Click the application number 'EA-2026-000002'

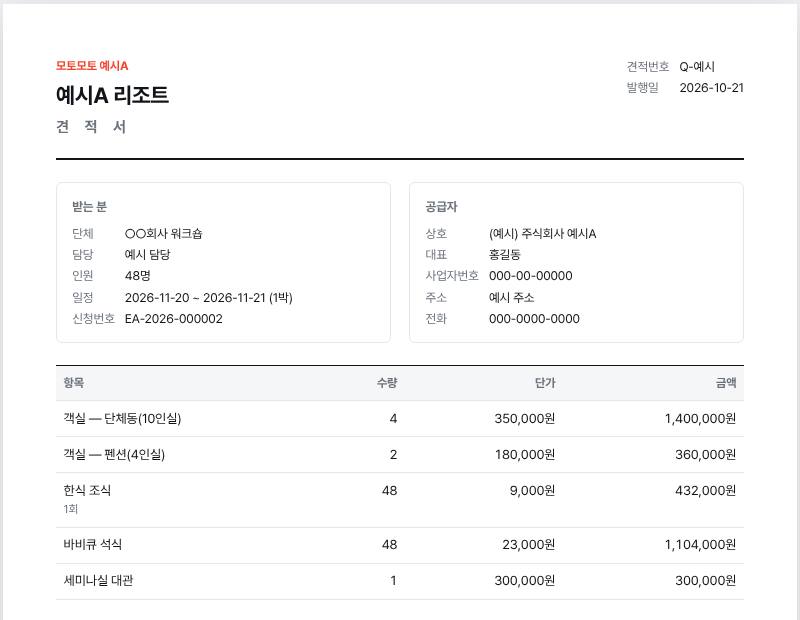coord(174,319)
